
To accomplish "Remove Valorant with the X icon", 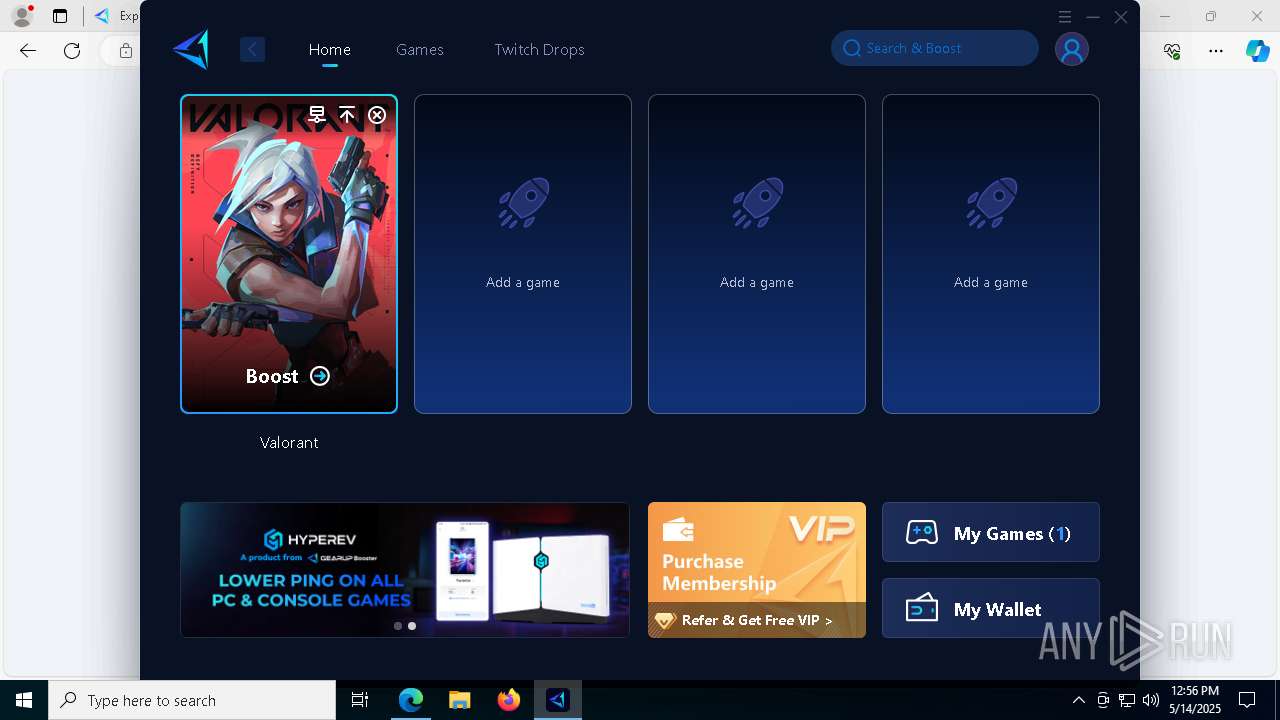I will pos(377,115).
